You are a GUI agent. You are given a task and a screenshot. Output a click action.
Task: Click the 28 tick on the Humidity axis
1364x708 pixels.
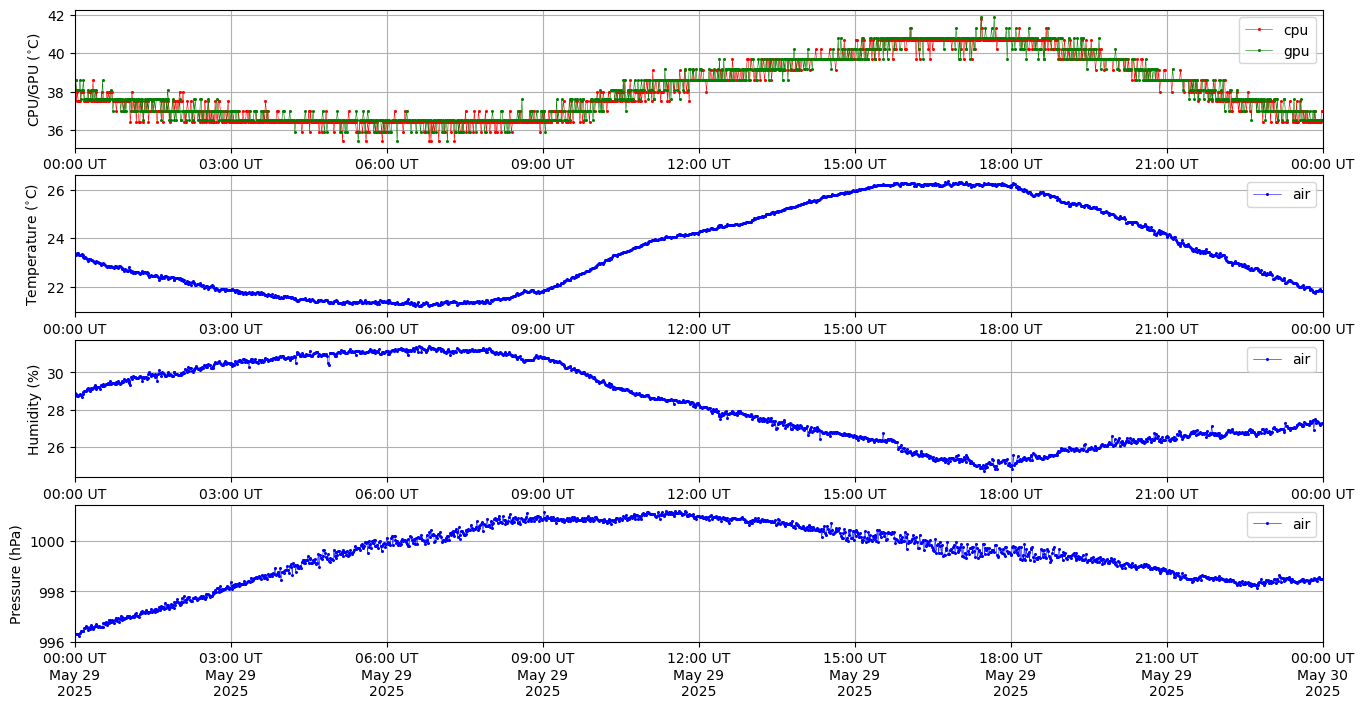[56, 410]
